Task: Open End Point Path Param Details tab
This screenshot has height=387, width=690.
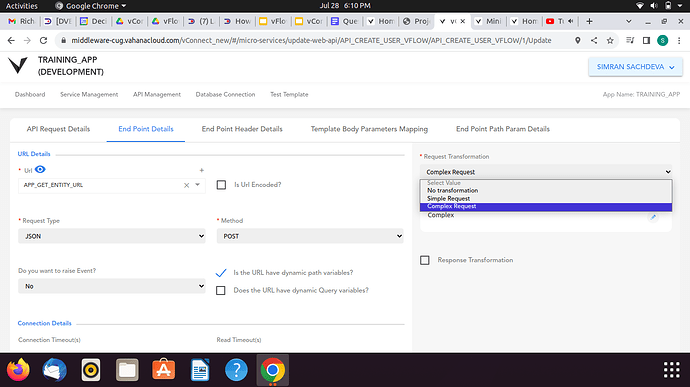Action: point(503,129)
